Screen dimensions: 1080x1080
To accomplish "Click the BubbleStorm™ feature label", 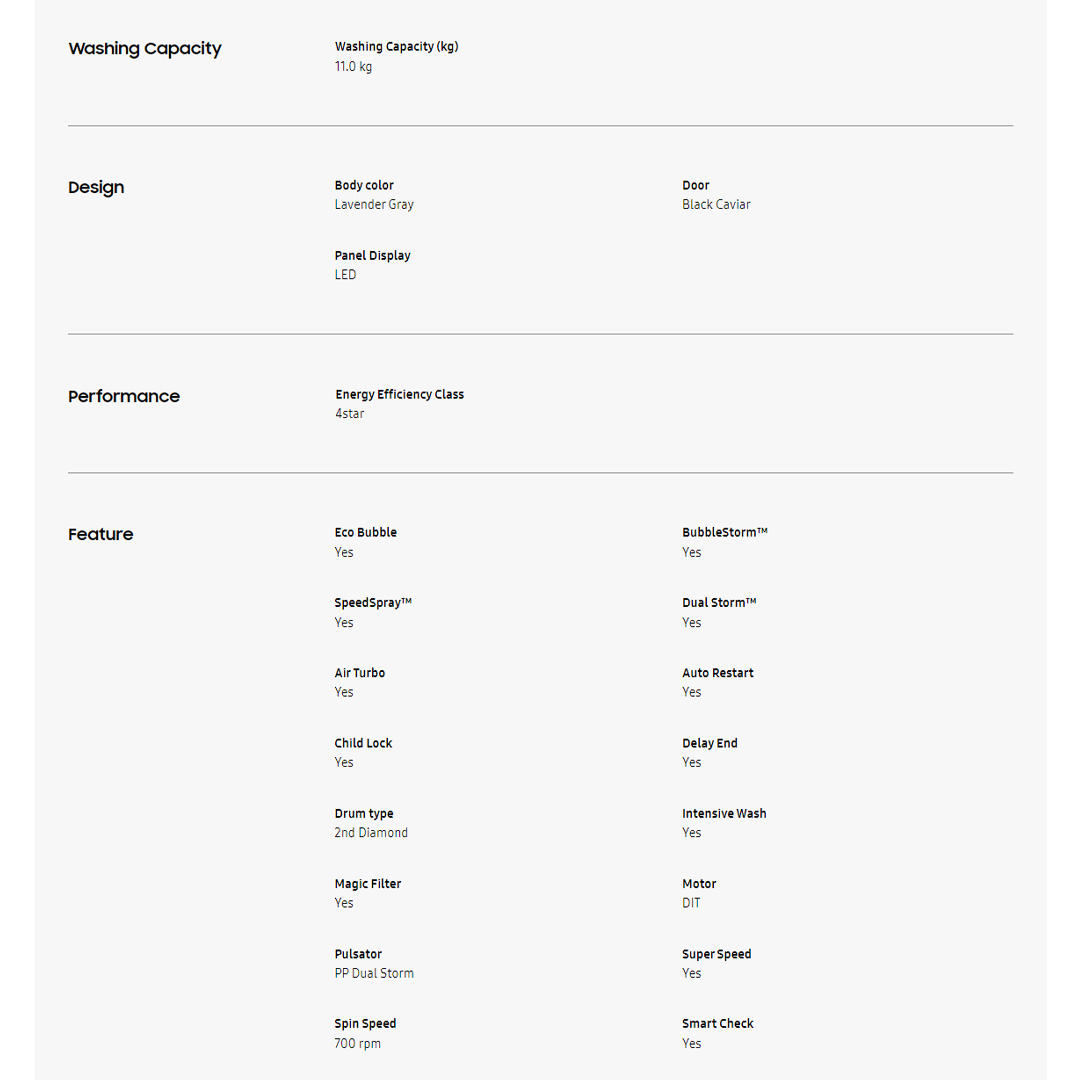I will tap(724, 532).
